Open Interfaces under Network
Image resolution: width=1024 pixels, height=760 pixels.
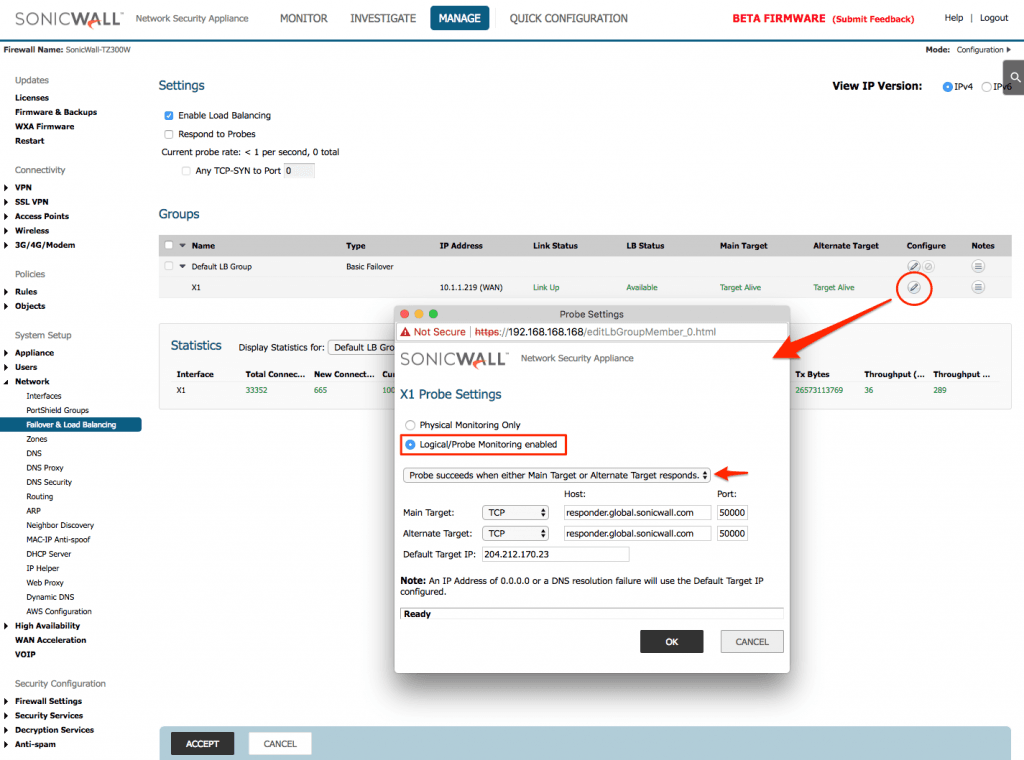click(44, 396)
